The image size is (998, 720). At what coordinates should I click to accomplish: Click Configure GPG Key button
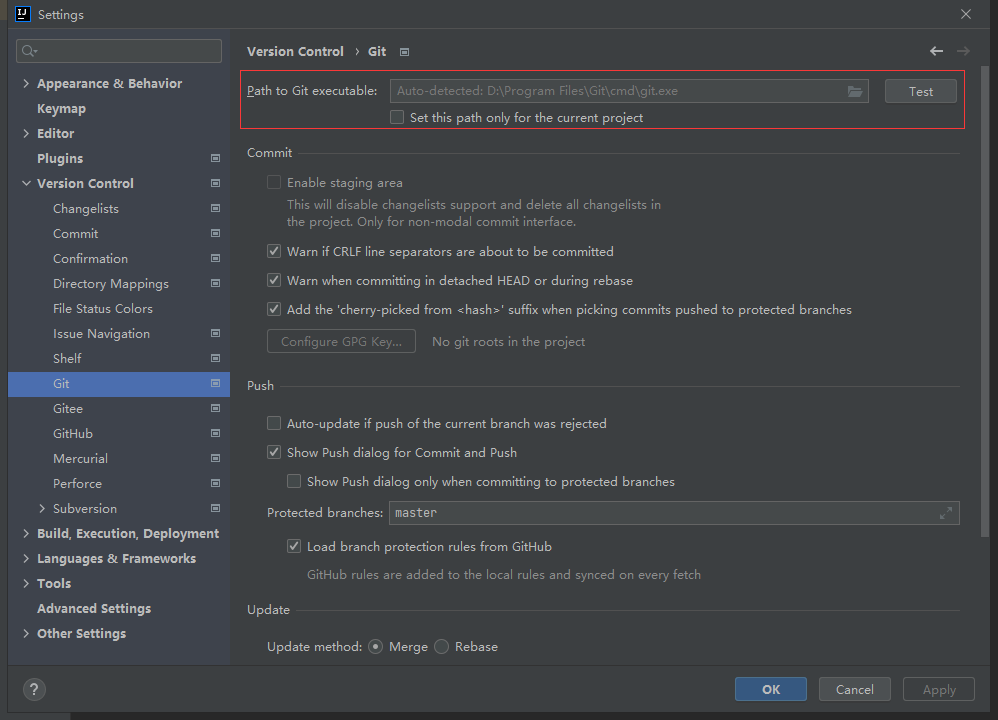[341, 341]
